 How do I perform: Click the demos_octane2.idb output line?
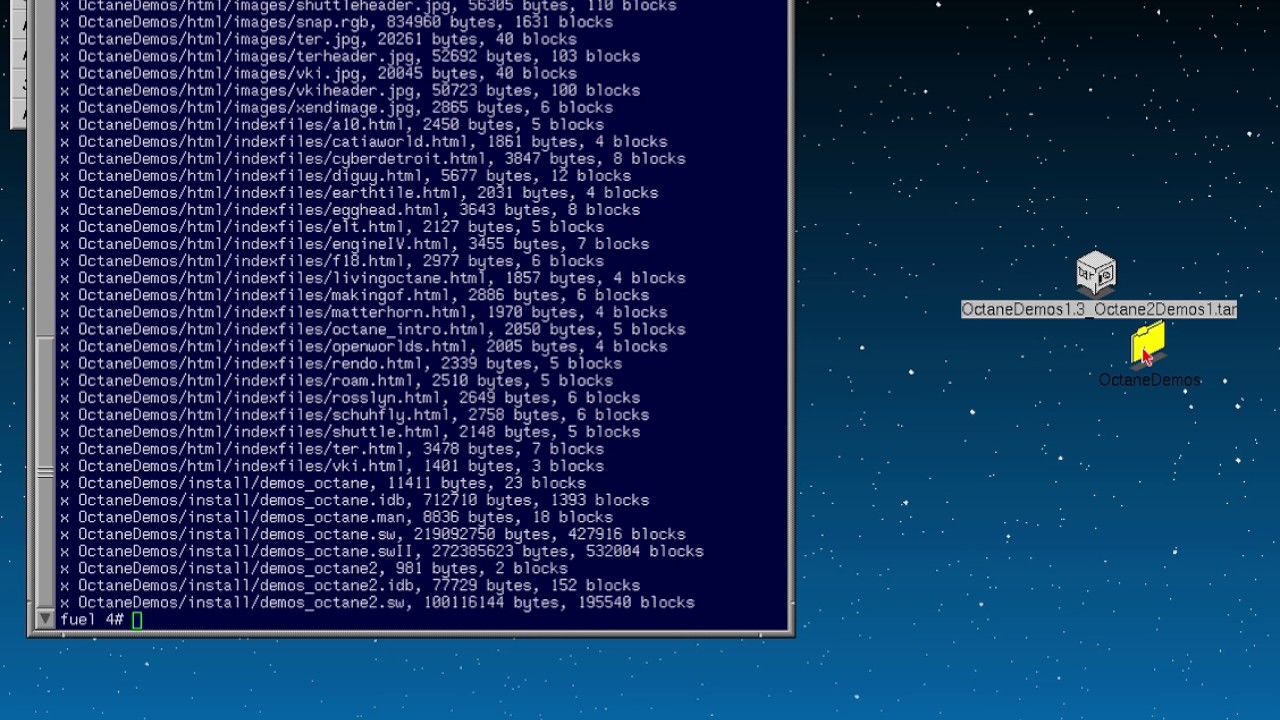349,586
